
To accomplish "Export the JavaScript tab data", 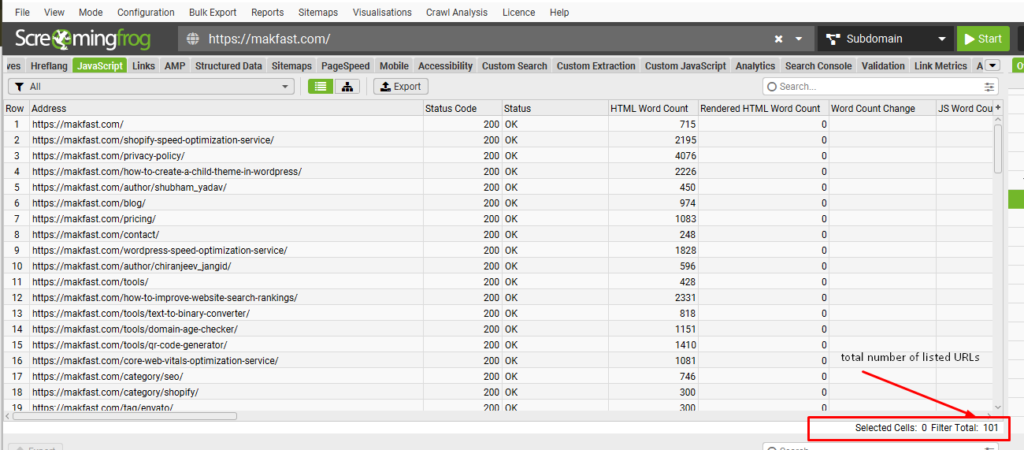I will point(400,86).
